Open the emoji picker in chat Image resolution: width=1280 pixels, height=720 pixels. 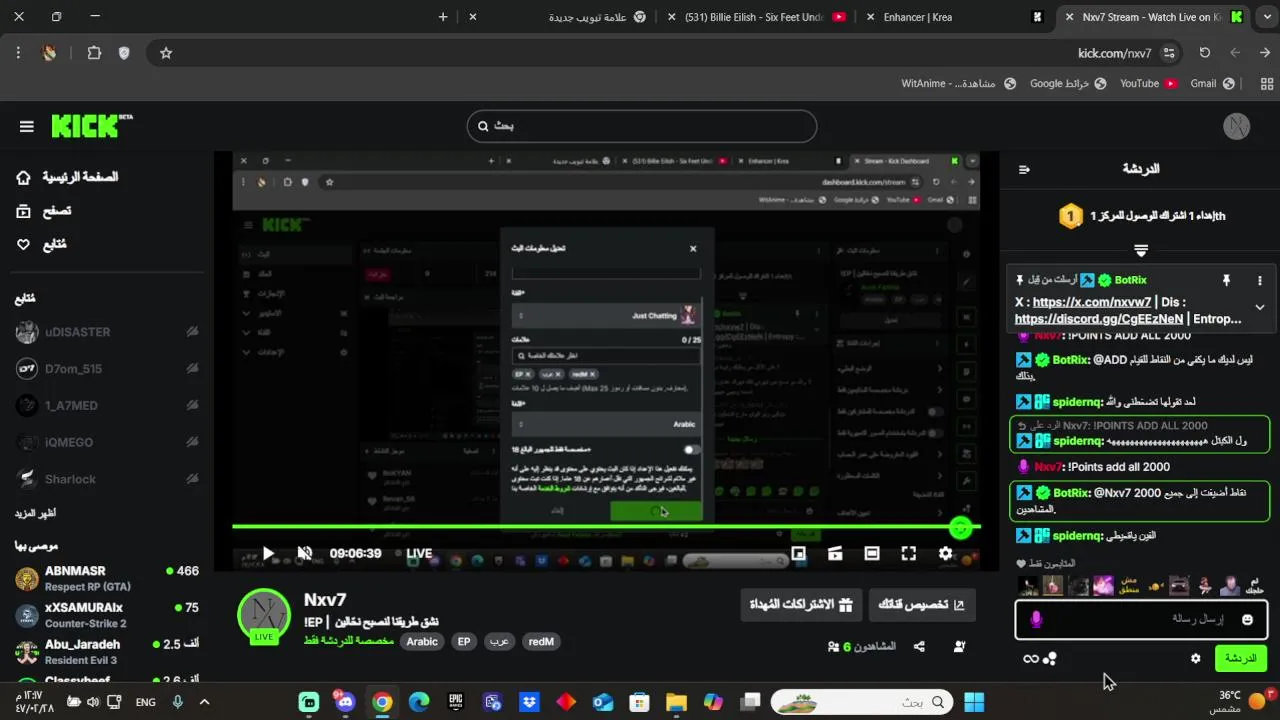tap(1247, 620)
